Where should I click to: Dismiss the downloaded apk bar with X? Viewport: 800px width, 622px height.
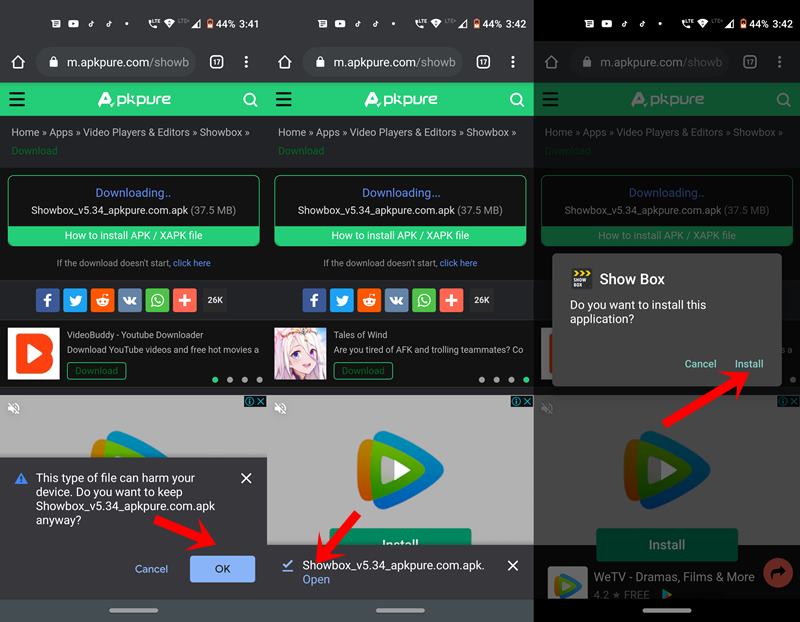[x=513, y=565]
